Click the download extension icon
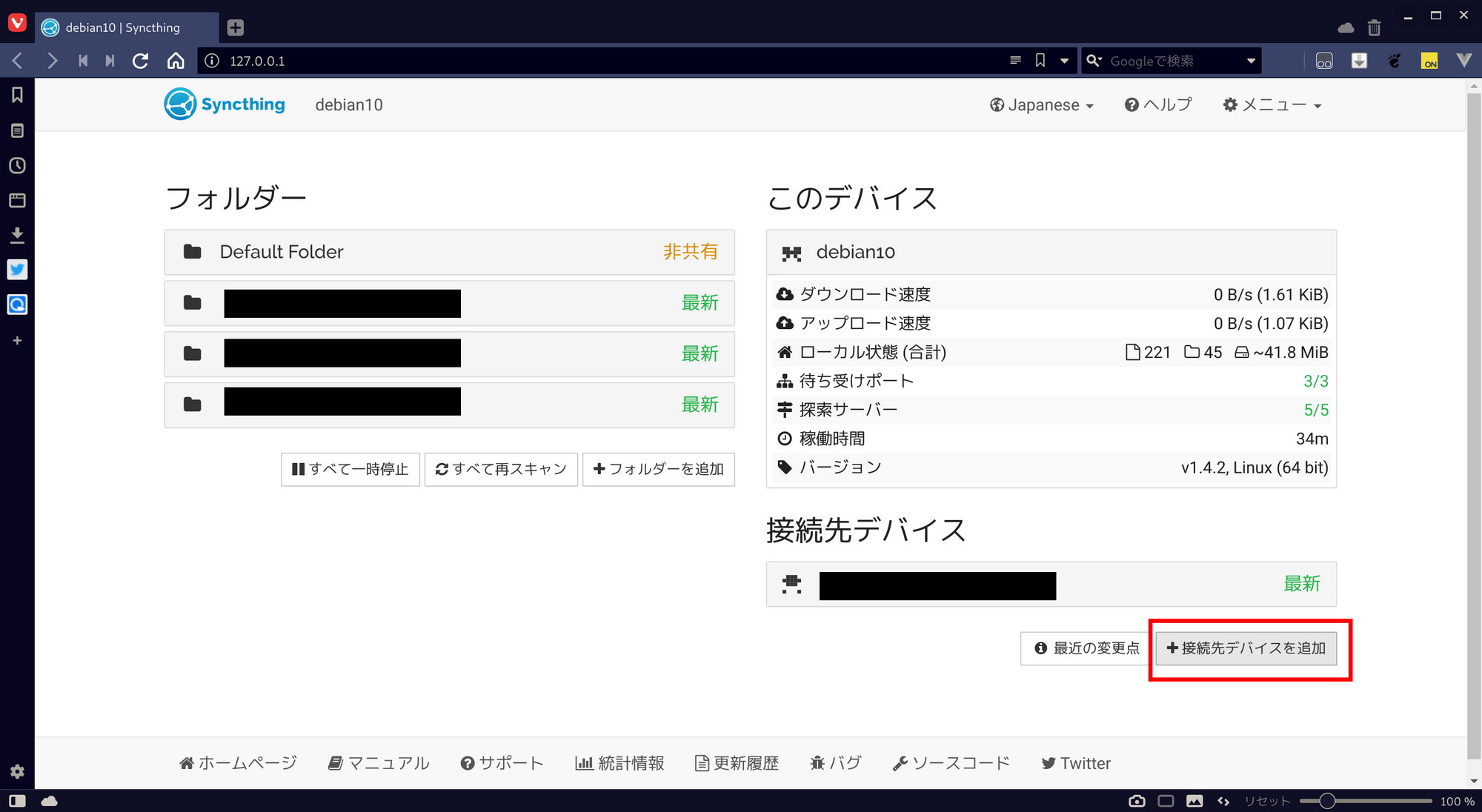Image resolution: width=1482 pixels, height=812 pixels. [1359, 61]
